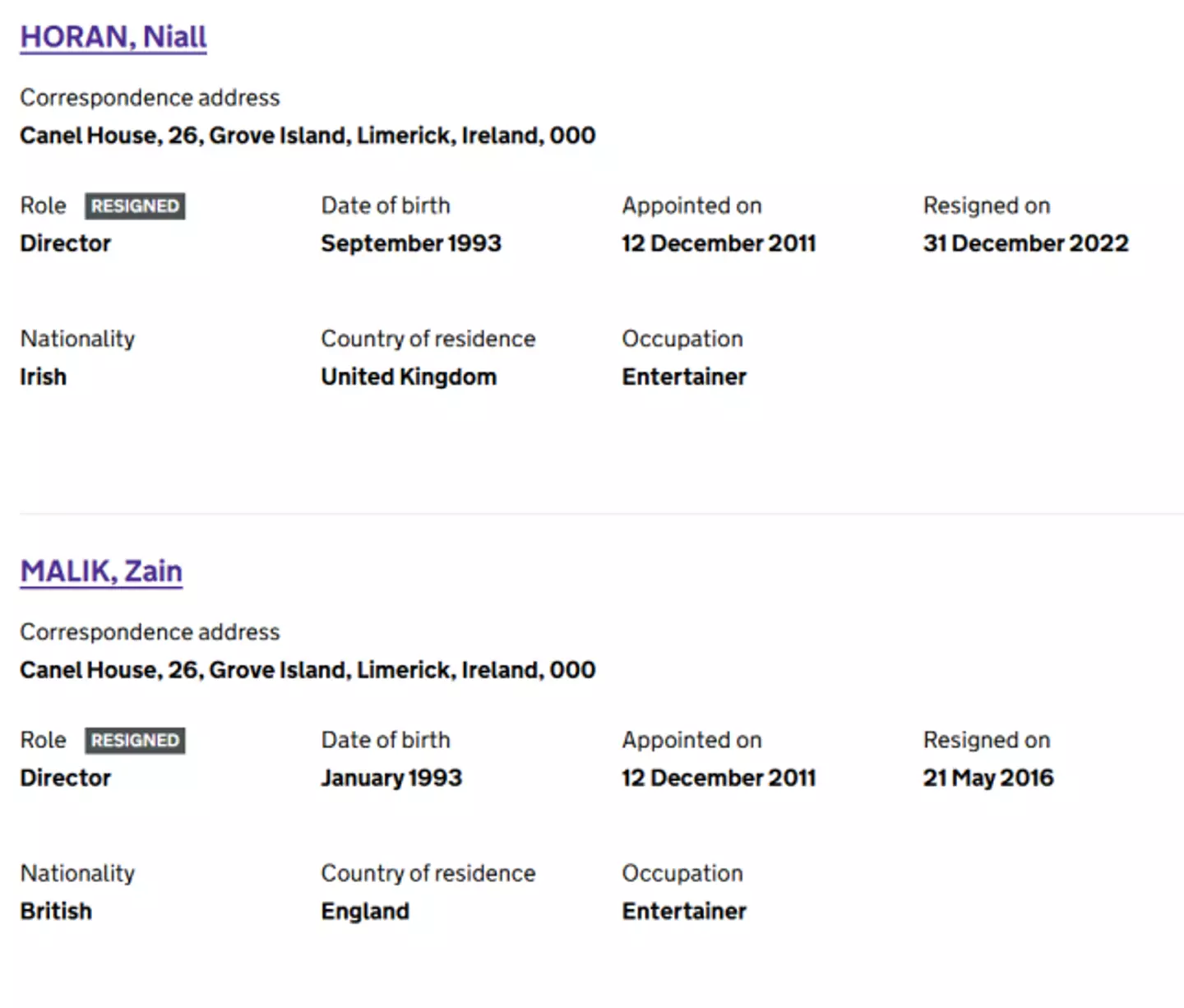This screenshot has height=1008, width=1184.
Task: Click England country of residence for Zain
Action: point(365,911)
